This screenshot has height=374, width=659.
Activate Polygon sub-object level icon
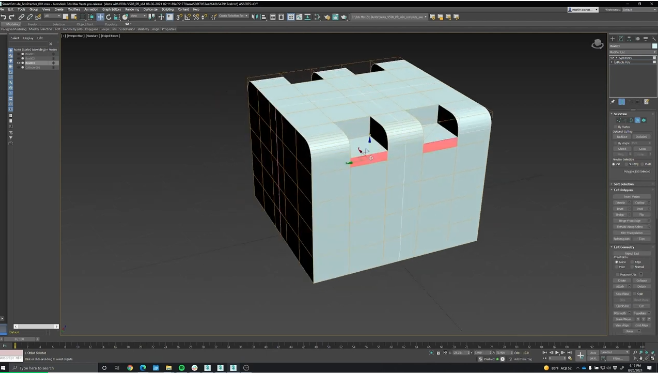click(637, 120)
